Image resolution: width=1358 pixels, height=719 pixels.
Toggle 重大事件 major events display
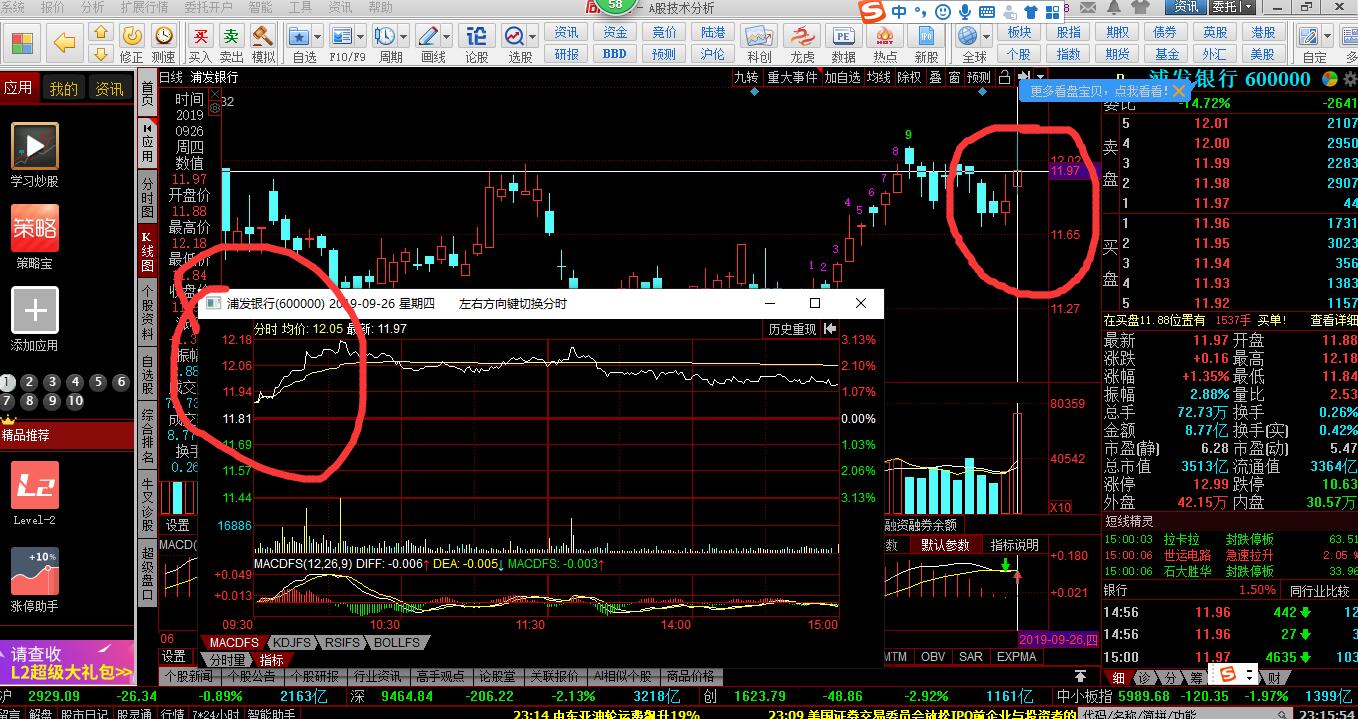click(792, 77)
